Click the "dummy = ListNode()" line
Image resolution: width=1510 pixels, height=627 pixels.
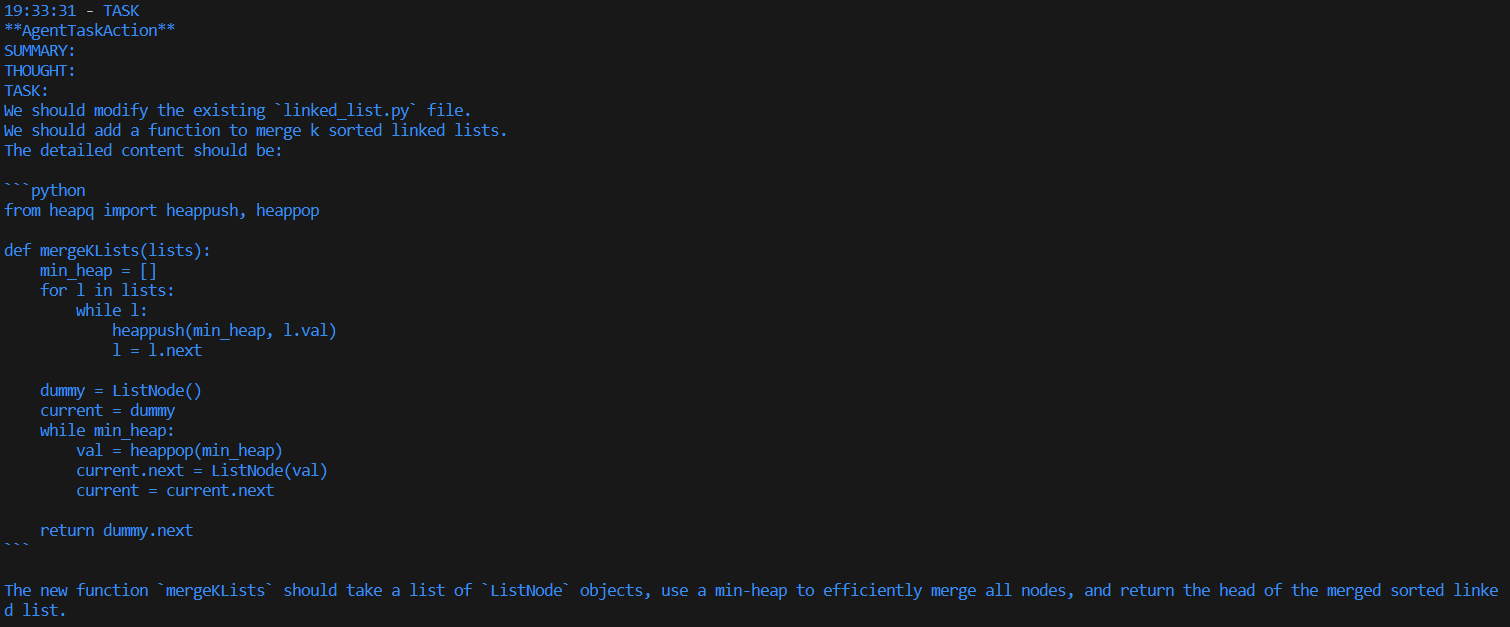[x=121, y=390]
